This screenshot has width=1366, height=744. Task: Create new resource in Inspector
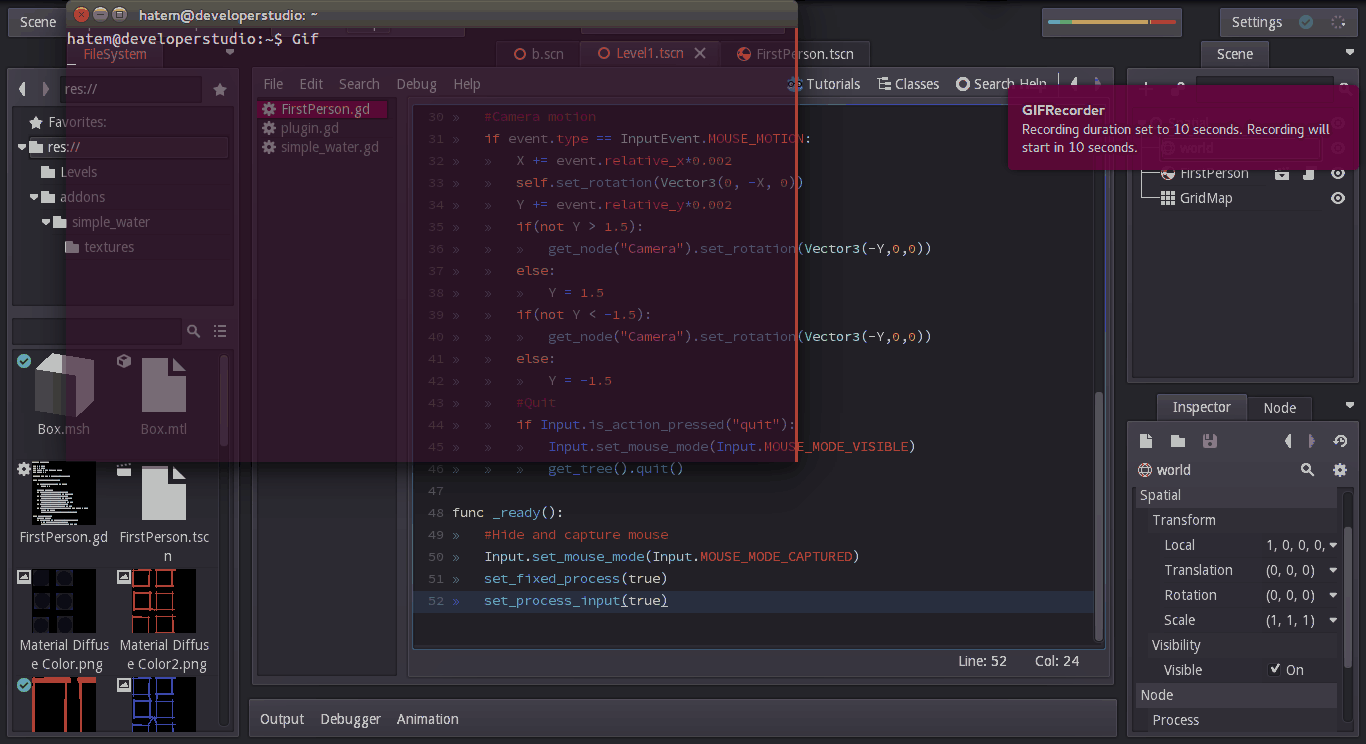click(1147, 441)
